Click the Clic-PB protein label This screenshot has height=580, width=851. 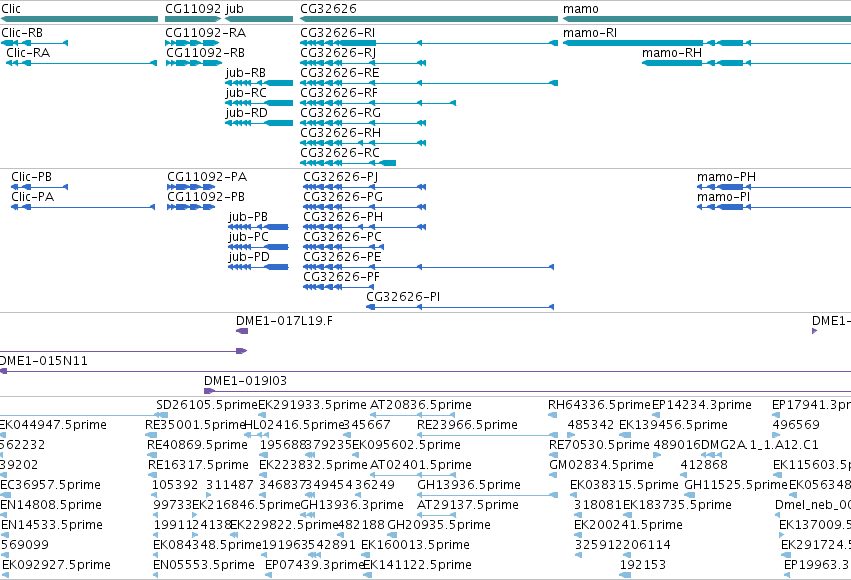pos(31,177)
